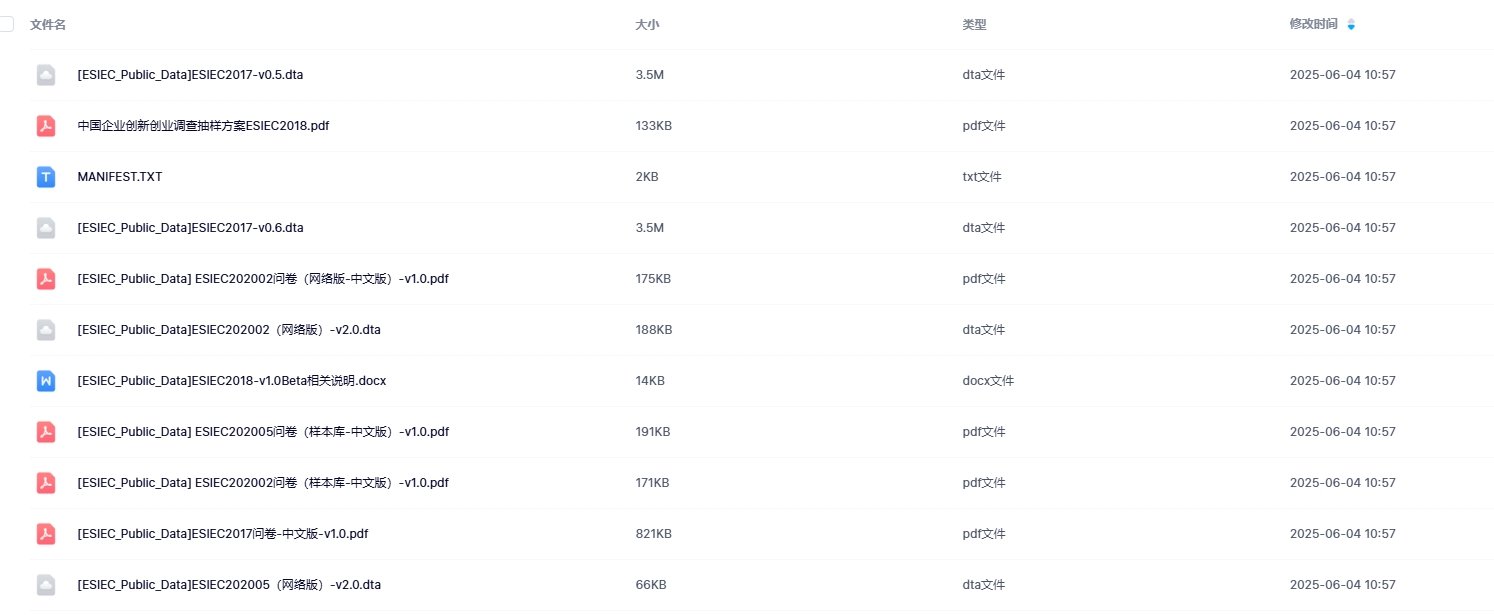Click the Word icon for ESIEC2018-v1.0Beta docx
Image resolution: width=1494 pixels, height=615 pixels.
(x=46, y=381)
